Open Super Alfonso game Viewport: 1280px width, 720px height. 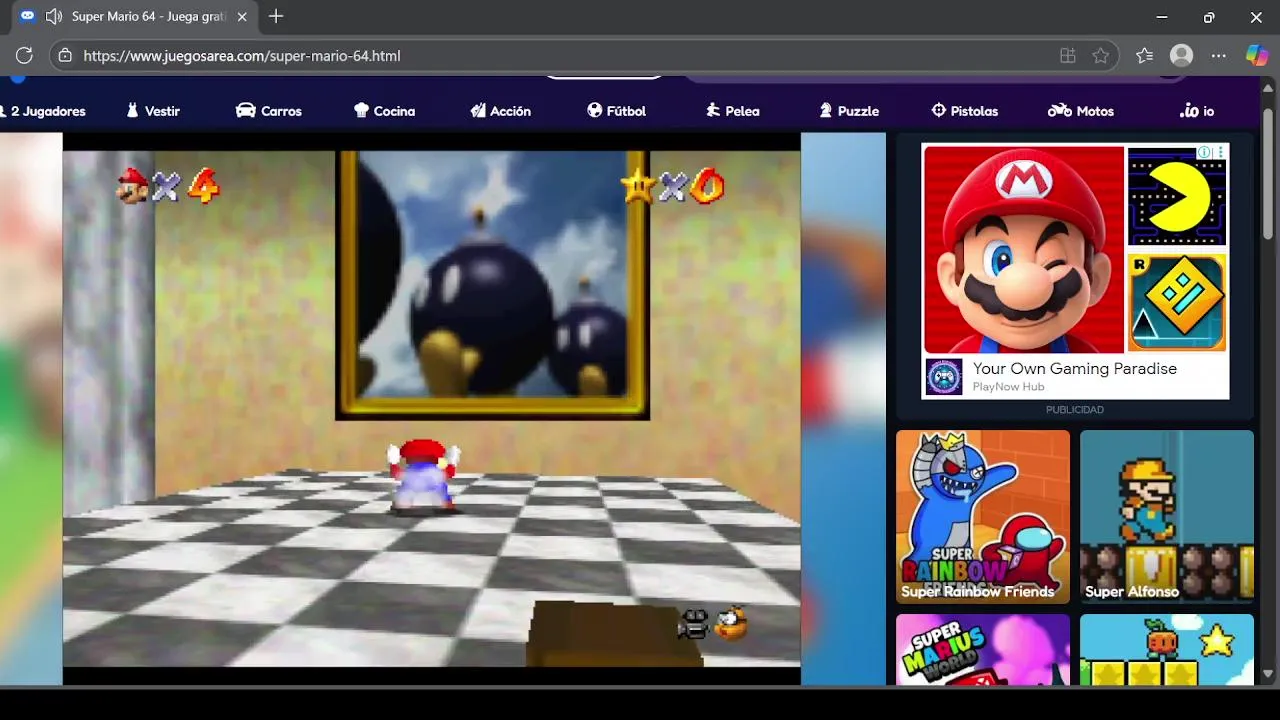[x=1167, y=517]
